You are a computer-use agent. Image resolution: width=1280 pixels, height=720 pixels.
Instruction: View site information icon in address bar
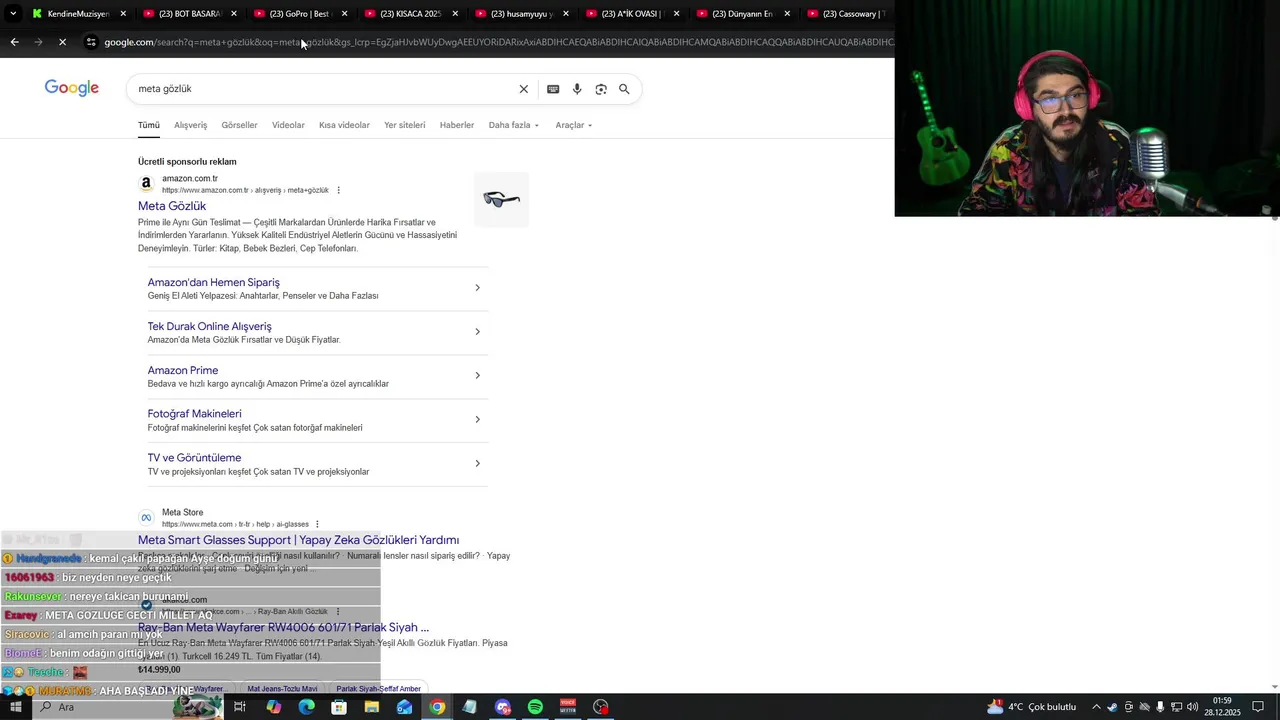(91, 42)
